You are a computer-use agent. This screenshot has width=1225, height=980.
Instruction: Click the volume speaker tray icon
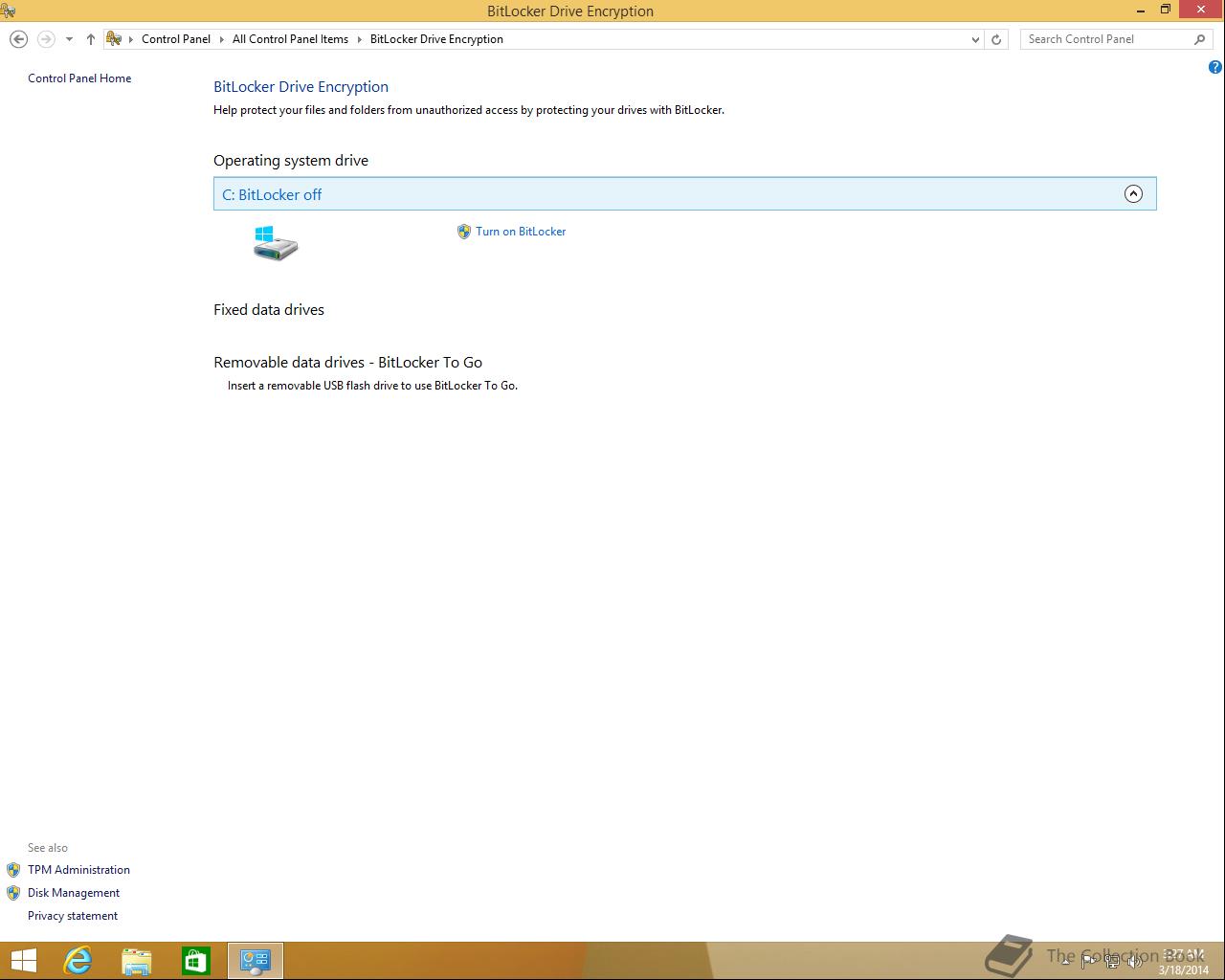pyautogui.click(x=1135, y=962)
